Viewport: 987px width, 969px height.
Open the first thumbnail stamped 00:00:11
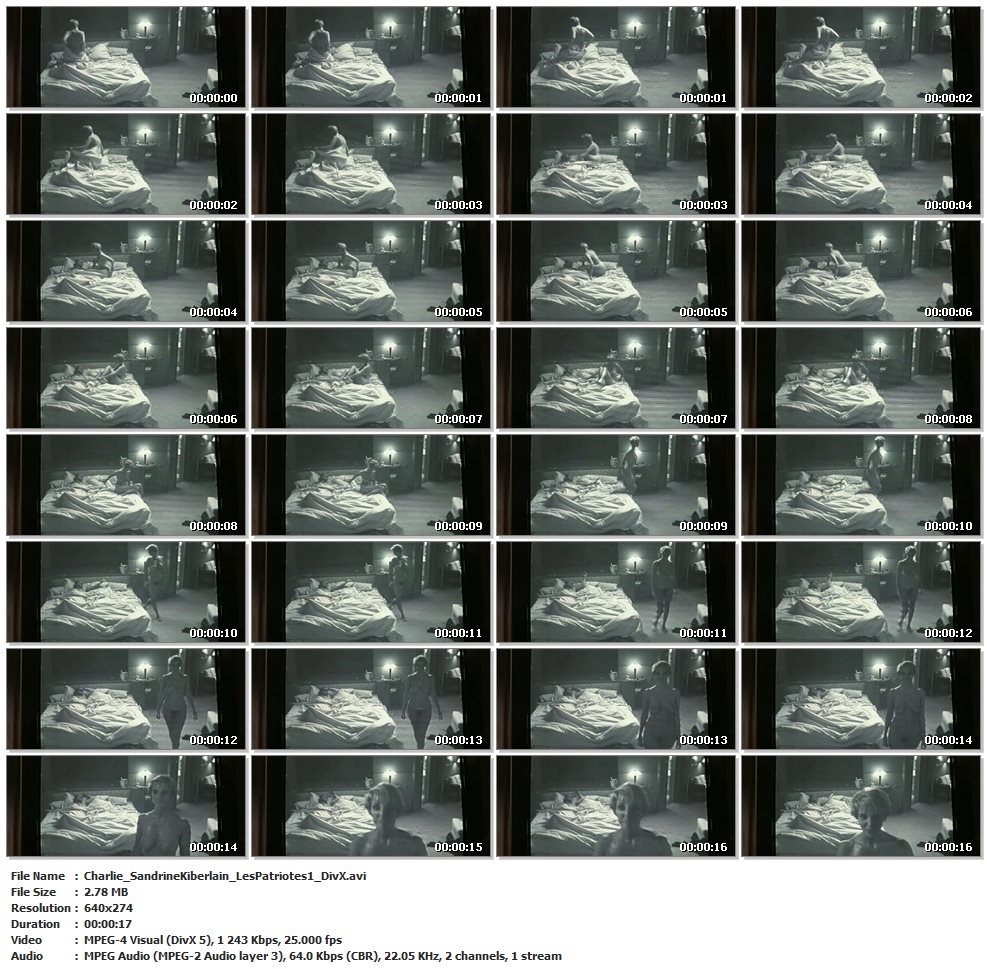[x=371, y=592]
